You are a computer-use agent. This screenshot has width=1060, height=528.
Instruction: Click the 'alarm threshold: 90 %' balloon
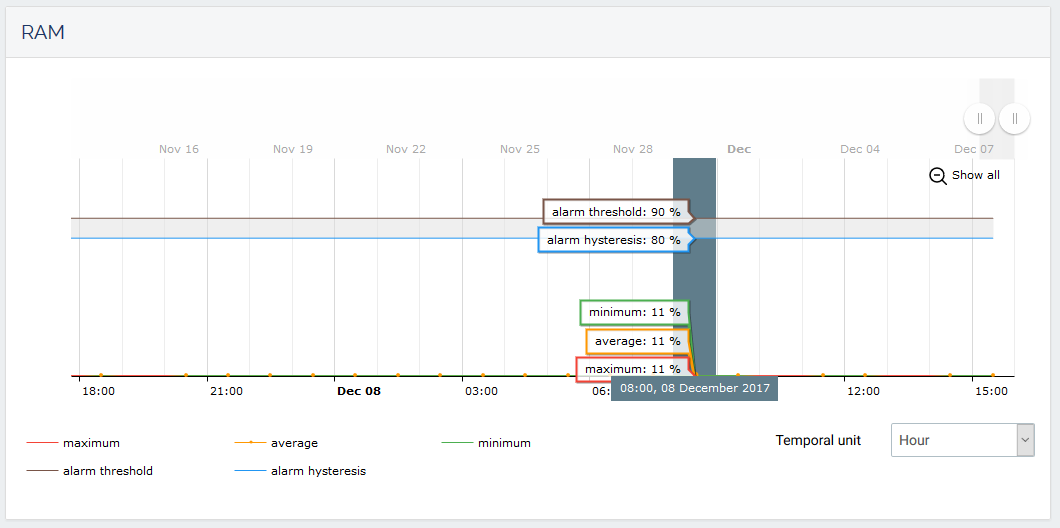(616, 212)
